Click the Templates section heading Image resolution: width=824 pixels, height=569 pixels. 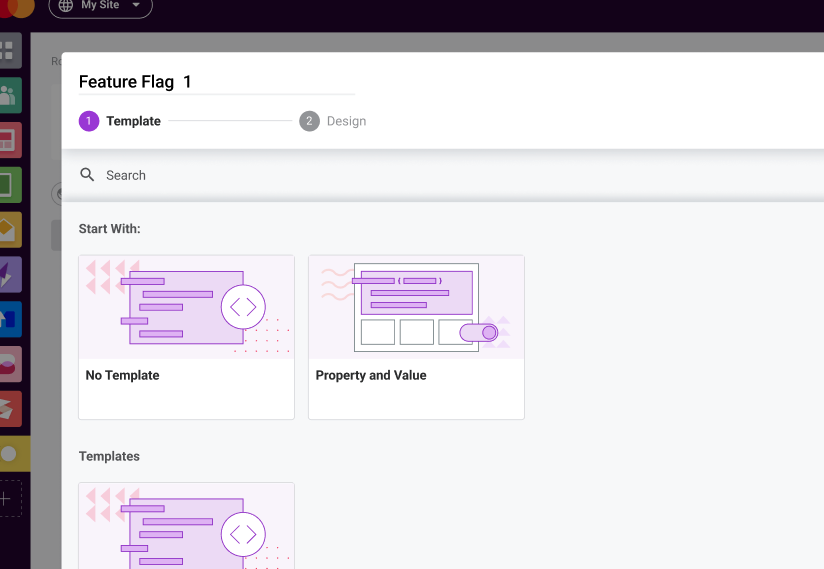point(109,456)
